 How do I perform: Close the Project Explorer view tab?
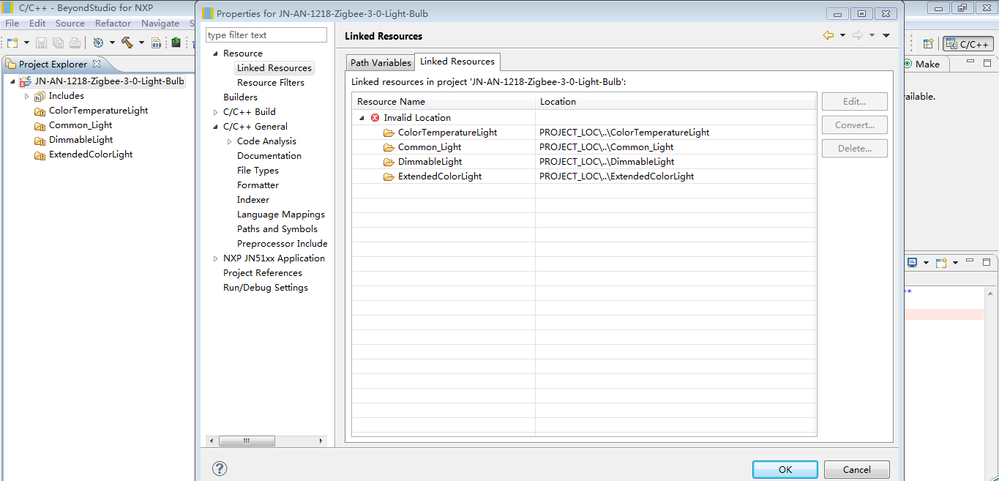pos(96,65)
